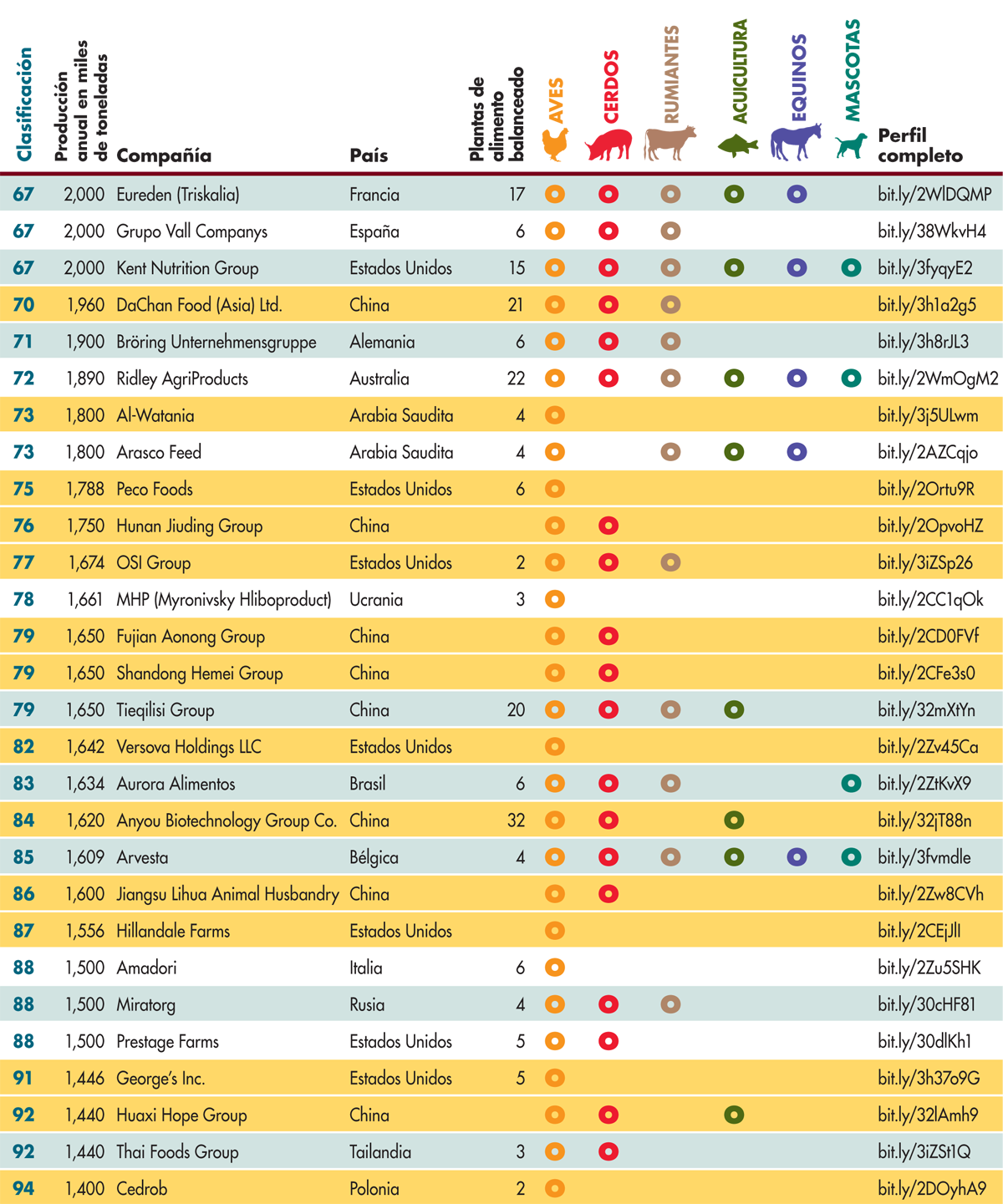Click the Perfil completo column header
Screen dimensions: 1003x1204
point(920,145)
